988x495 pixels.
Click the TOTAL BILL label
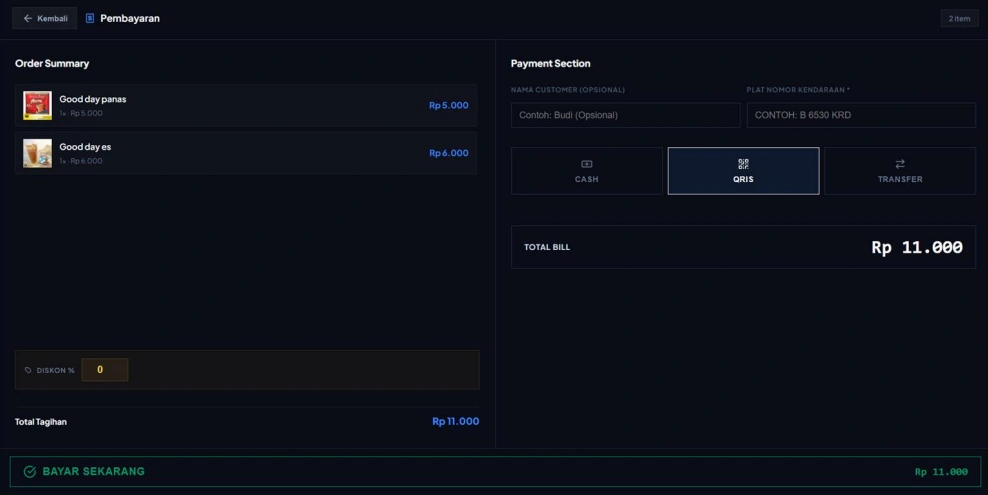click(547, 248)
